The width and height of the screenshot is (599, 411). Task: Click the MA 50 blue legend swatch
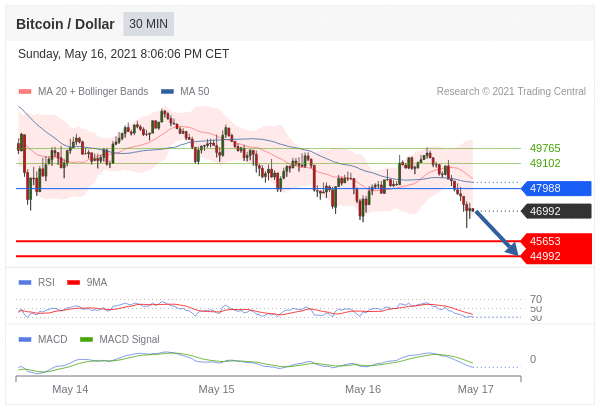click(167, 91)
